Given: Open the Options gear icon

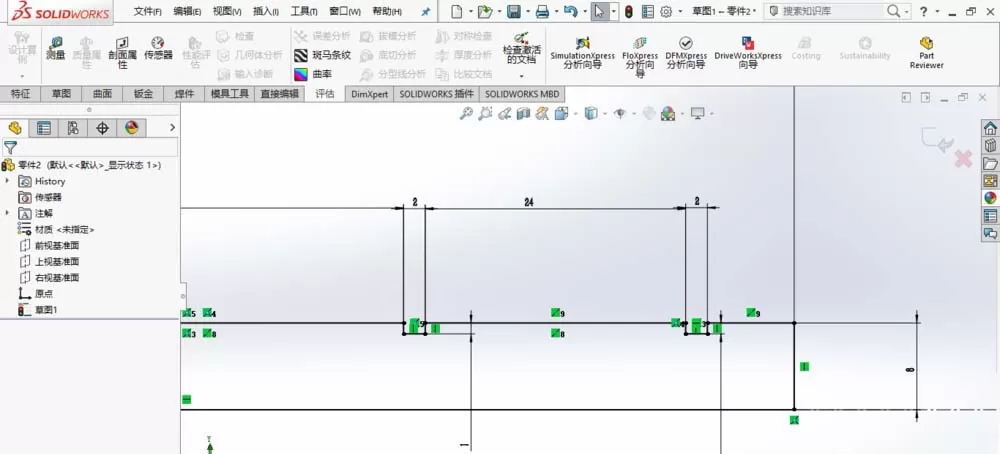Looking at the screenshot, I should (666, 11).
